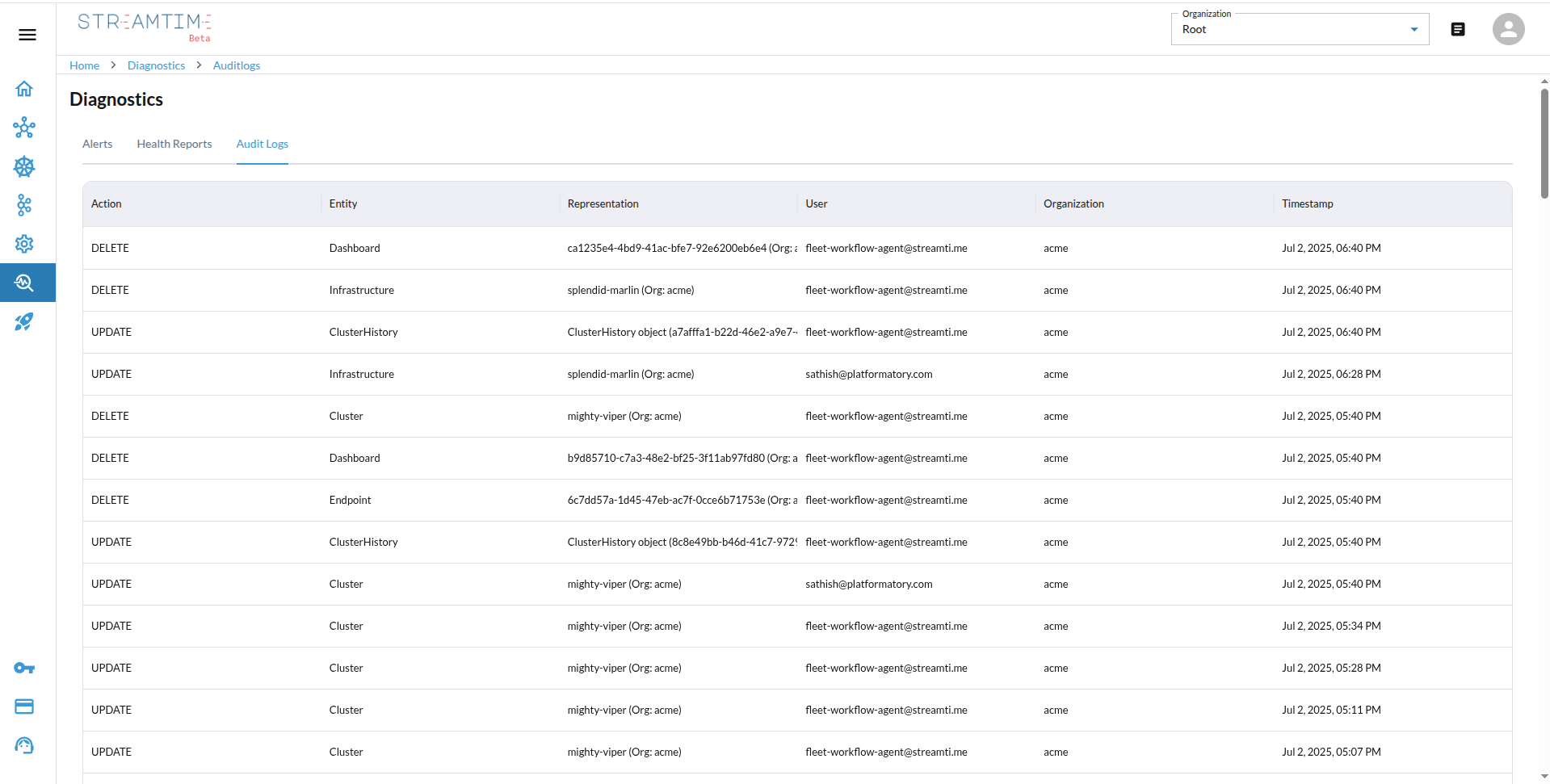Open the rocket launch icon in sidebar
The image size is (1550, 784).
24,321
